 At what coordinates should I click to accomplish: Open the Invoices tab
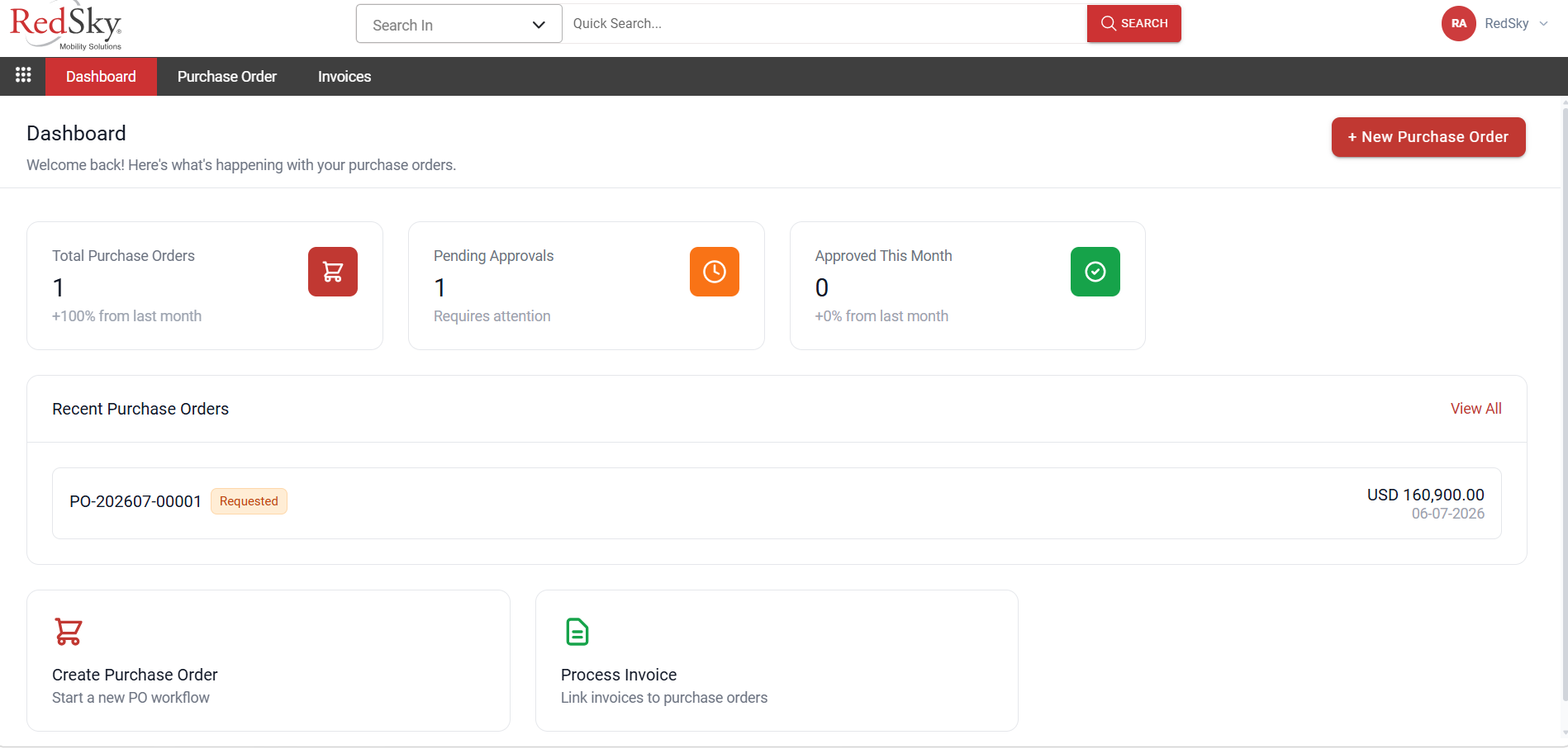[344, 77]
